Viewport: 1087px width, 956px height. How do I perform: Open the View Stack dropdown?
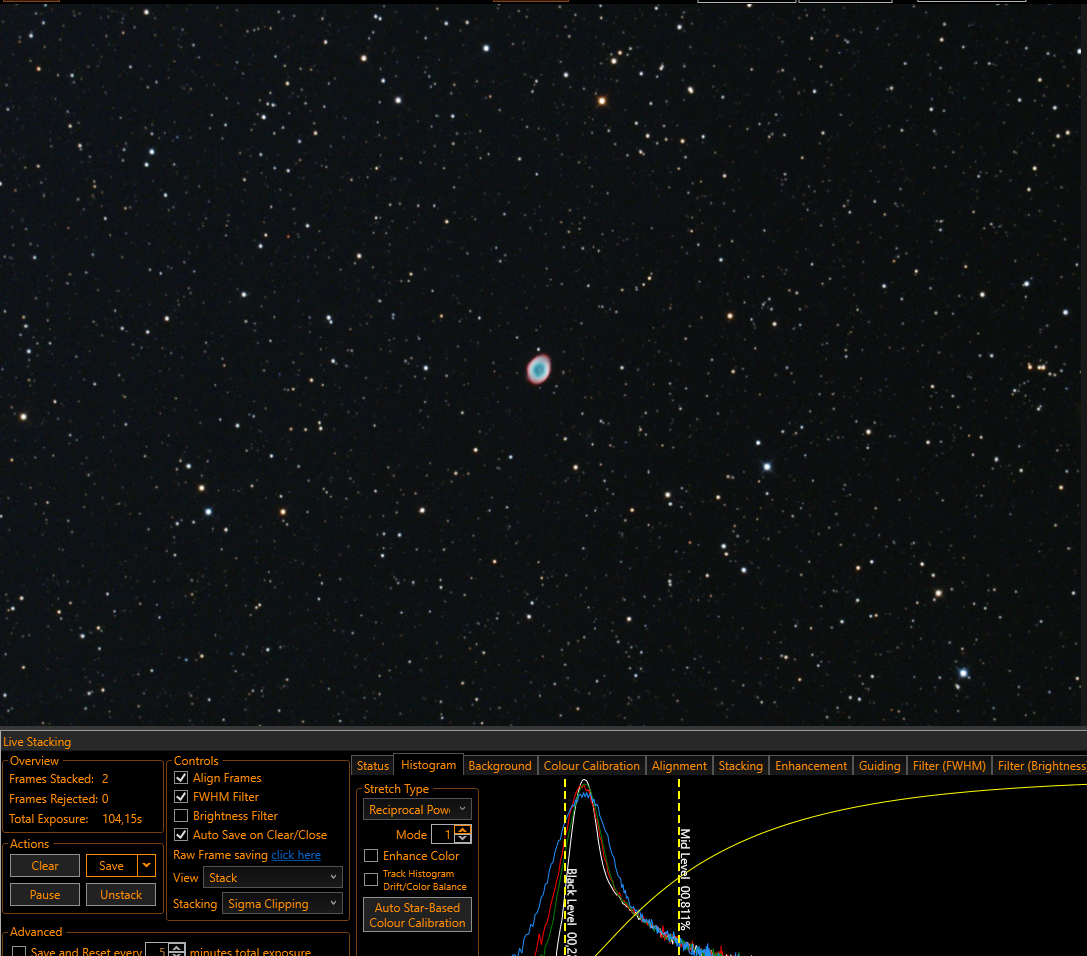pos(272,878)
